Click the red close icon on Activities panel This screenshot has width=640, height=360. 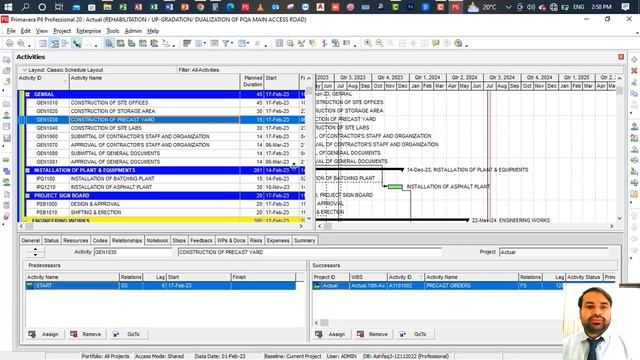pos(621,57)
